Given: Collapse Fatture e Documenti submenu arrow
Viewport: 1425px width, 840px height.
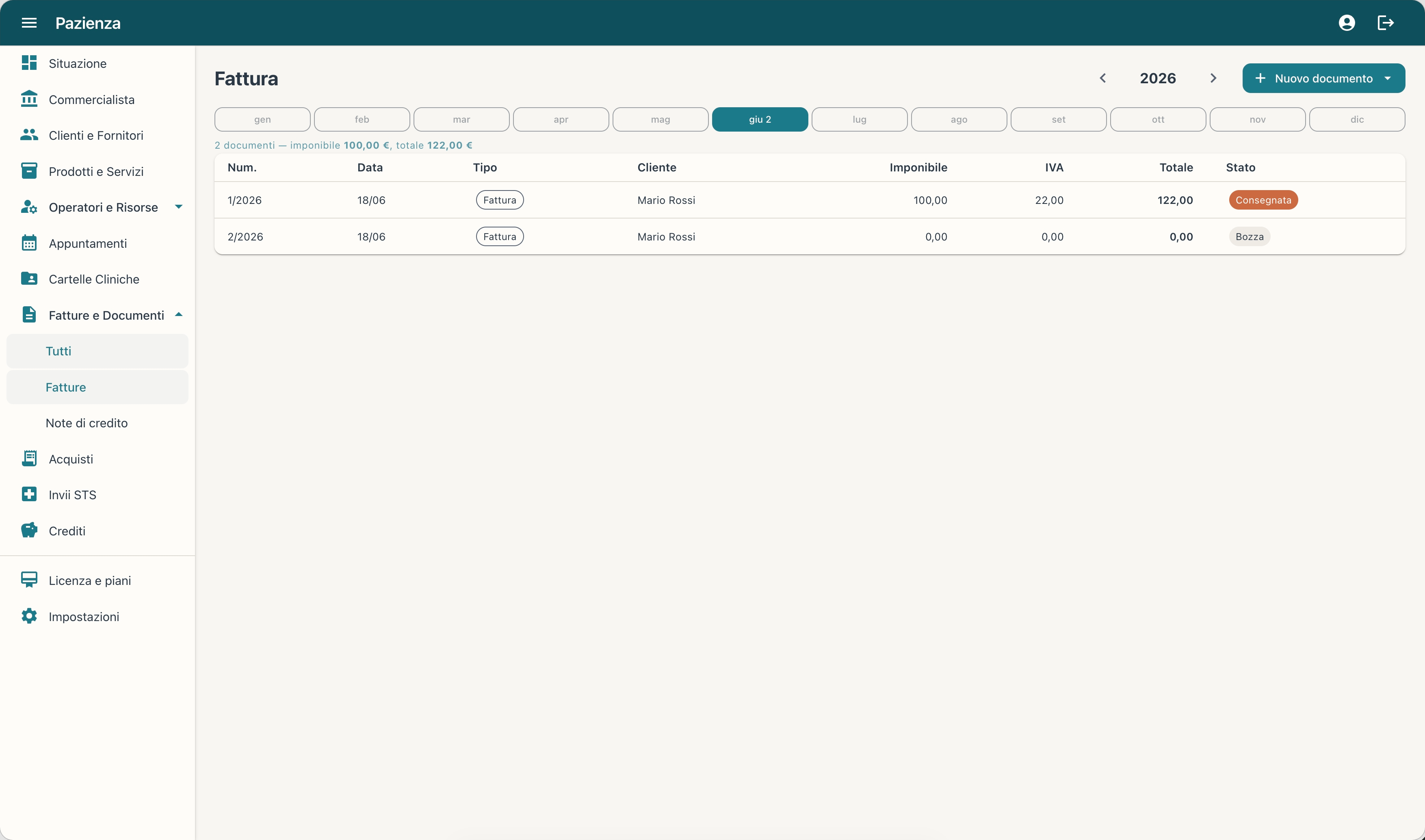Looking at the screenshot, I should click(x=179, y=315).
